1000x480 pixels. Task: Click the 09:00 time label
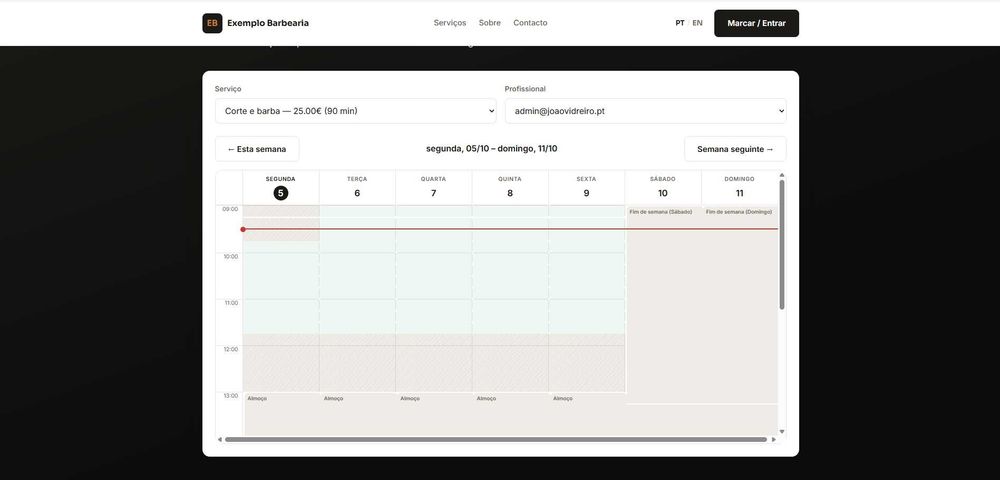click(x=230, y=209)
